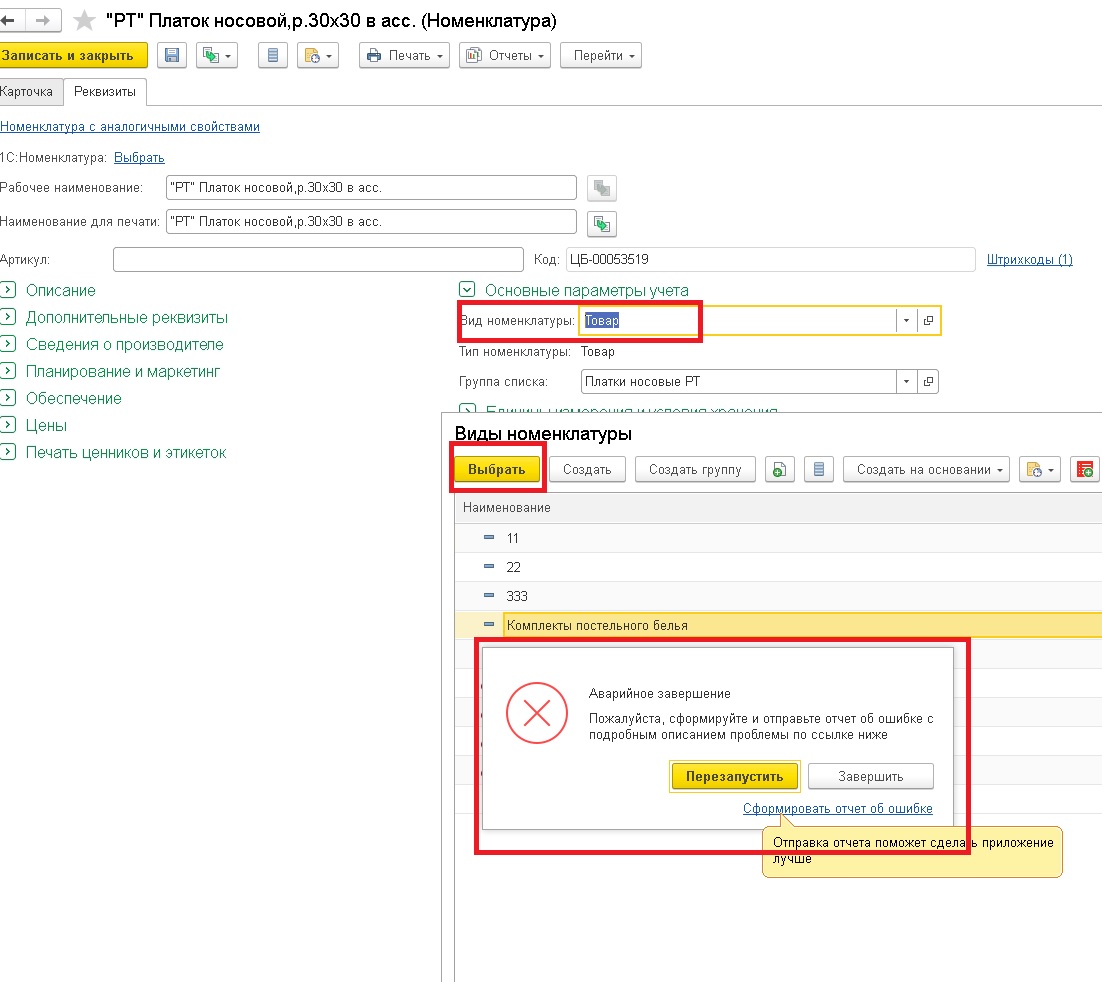The width and height of the screenshot is (1102, 982).
Task: Add this item to favorites with star
Action: [85, 20]
